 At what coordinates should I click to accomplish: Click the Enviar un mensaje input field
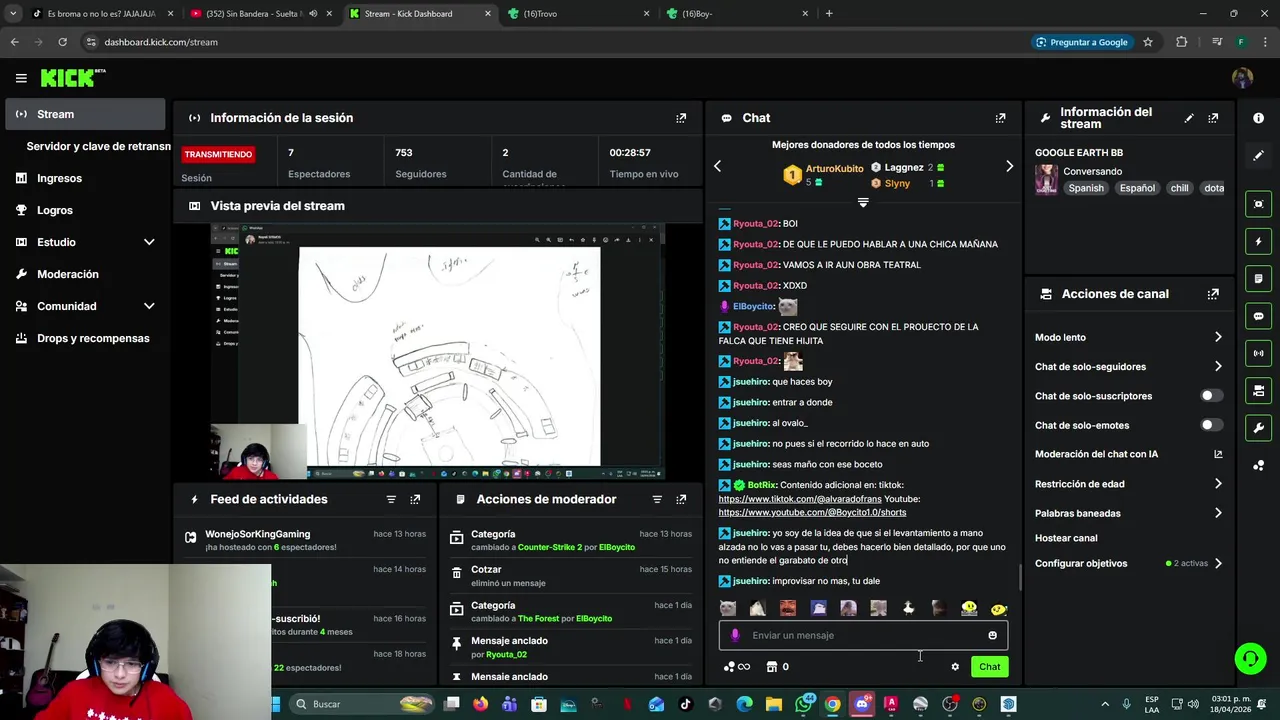pyautogui.click(x=863, y=635)
